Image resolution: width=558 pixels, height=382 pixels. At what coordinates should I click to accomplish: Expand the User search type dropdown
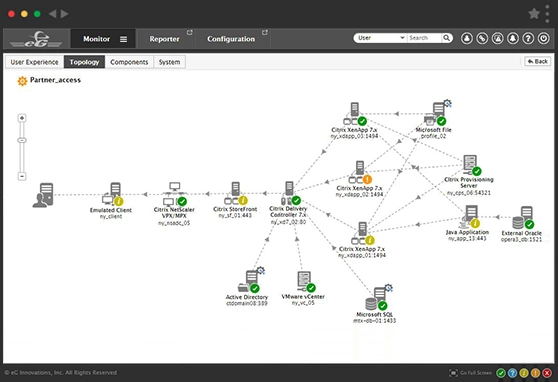pyautogui.click(x=380, y=38)
